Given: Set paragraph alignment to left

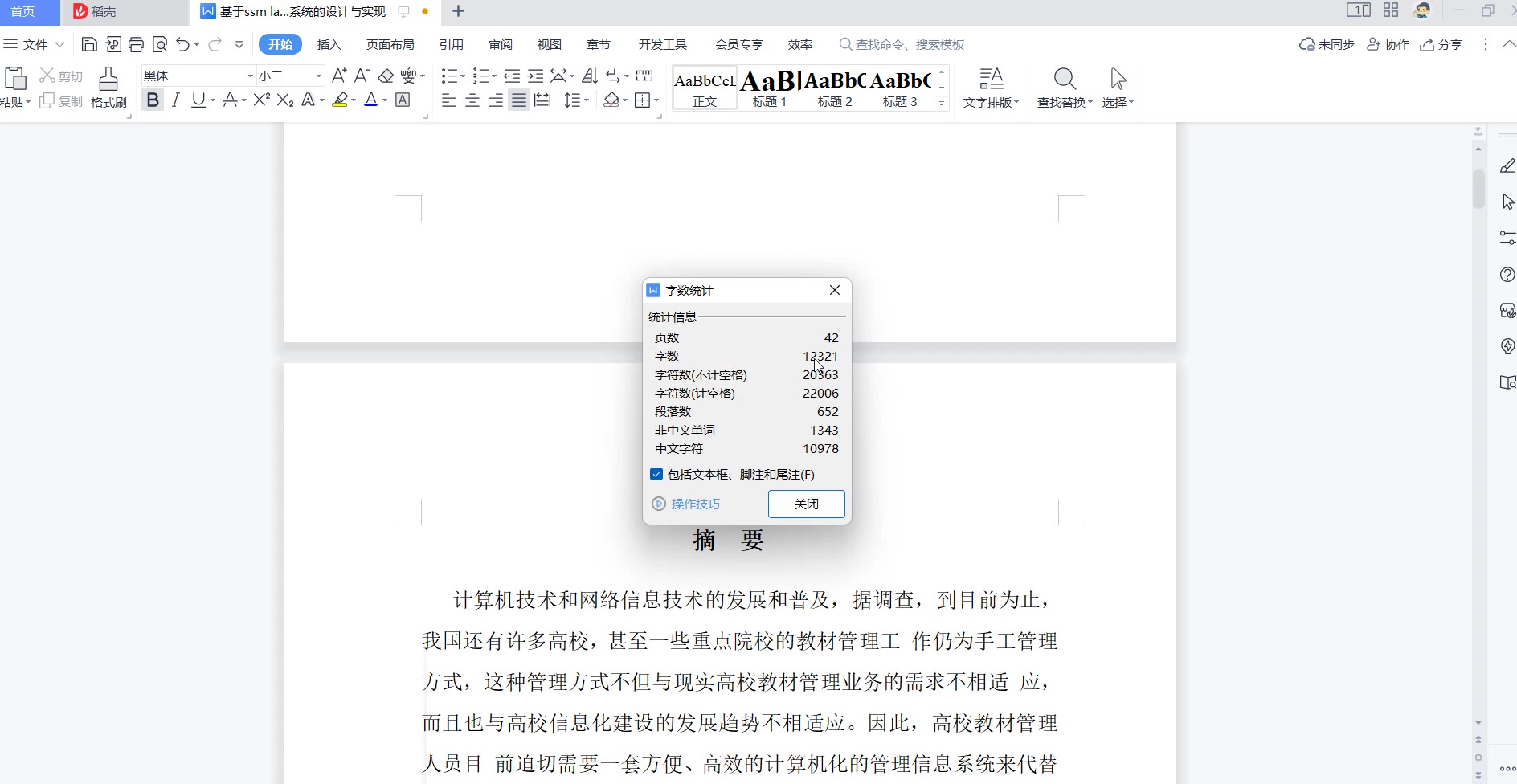Looking at the screenshot, I should tap(448, 100).
